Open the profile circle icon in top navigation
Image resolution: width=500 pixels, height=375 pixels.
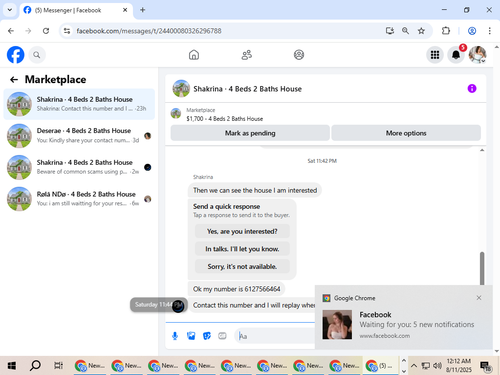(x=299, y=55)
